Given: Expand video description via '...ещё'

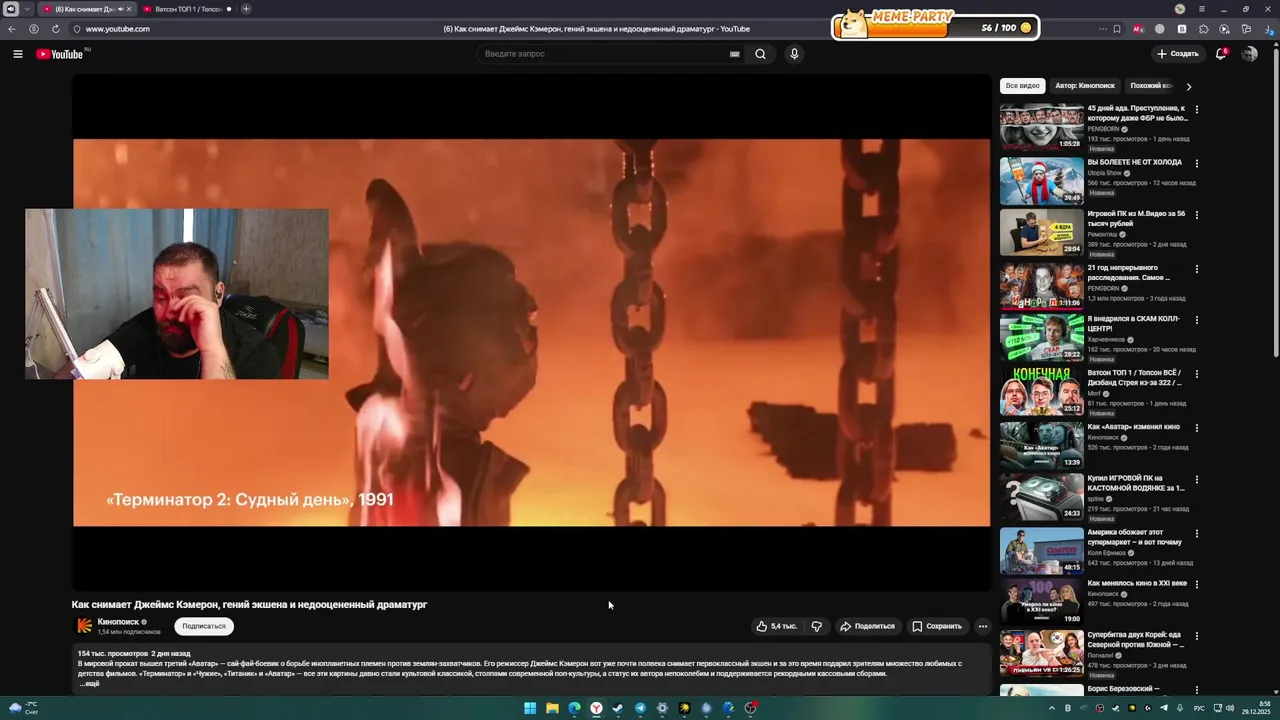Looking at the screenshot, I should [x=90, y=684].
